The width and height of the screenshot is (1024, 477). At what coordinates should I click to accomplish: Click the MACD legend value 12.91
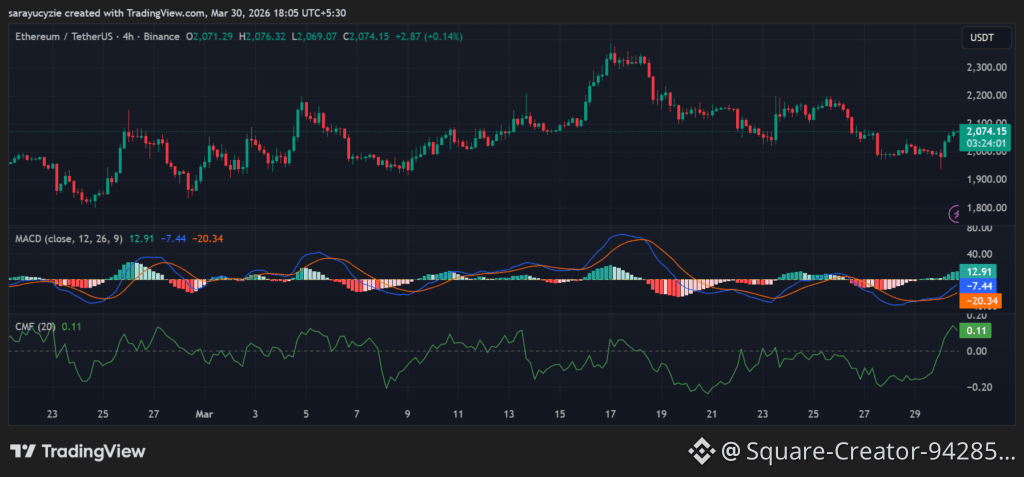coord(142,238)
